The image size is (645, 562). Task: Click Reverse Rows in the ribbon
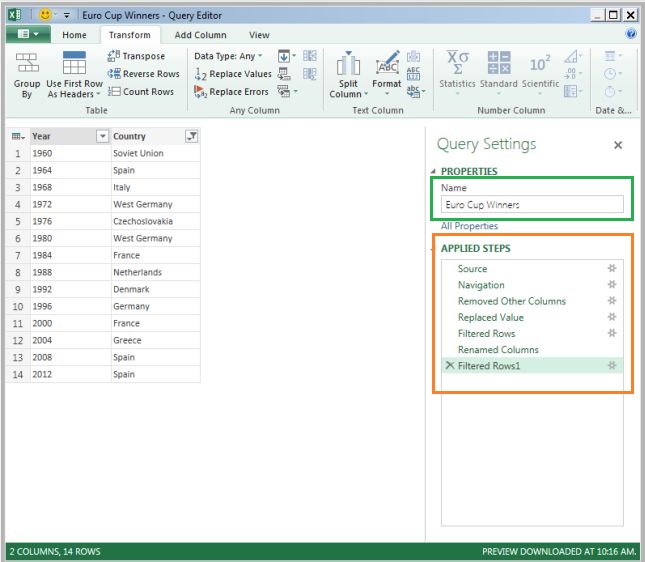tap(143, 74)
